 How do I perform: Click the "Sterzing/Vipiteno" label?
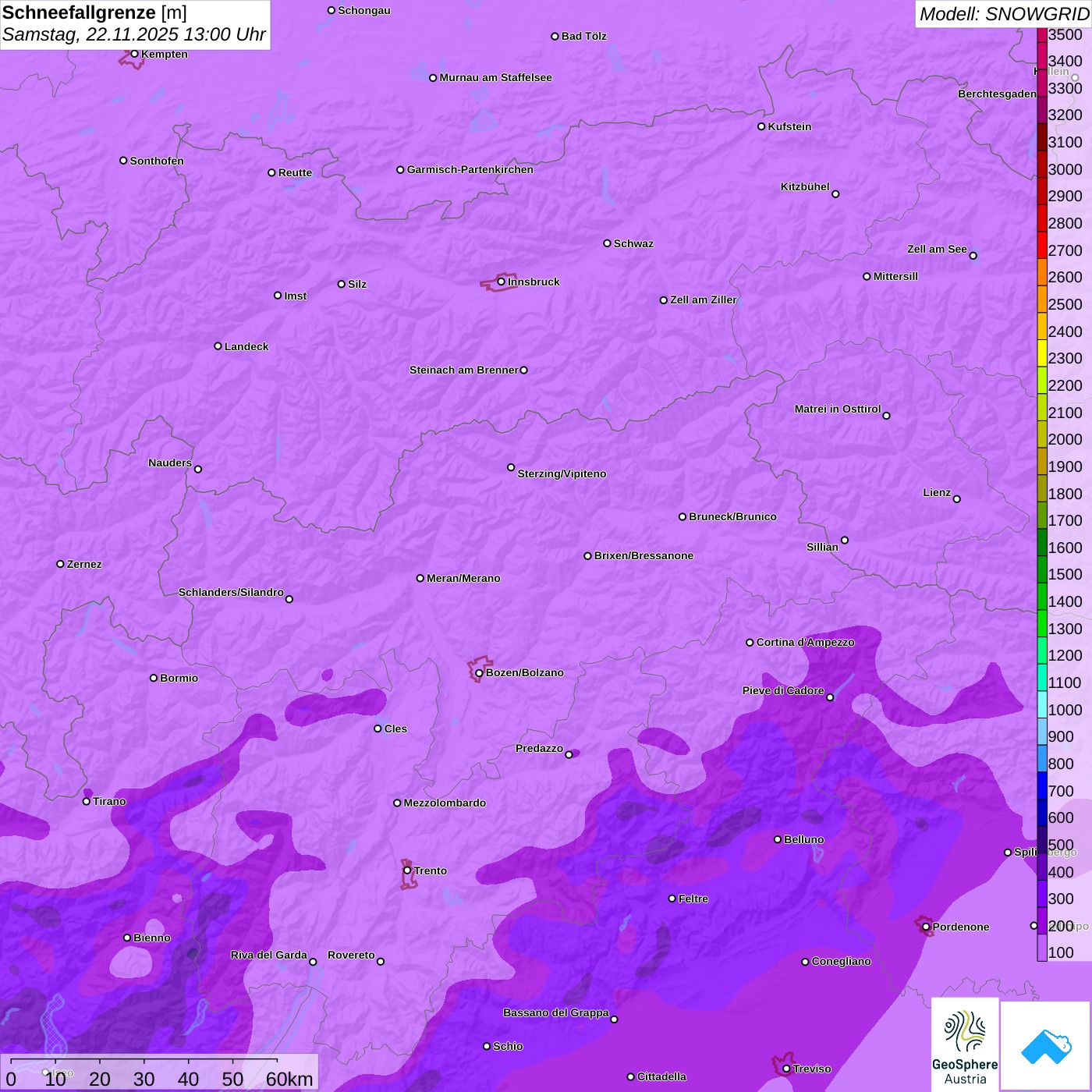562,473
